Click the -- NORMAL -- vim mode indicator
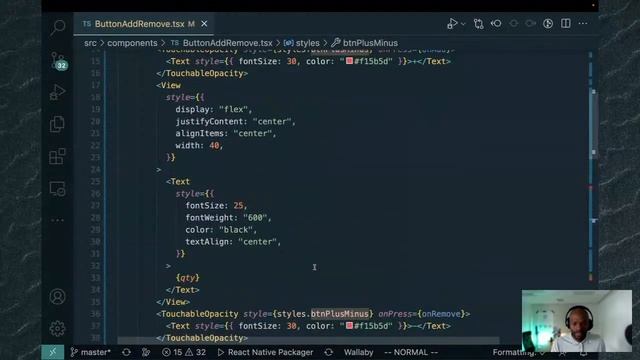Viewport: 640px width, 360px height. 411,352
